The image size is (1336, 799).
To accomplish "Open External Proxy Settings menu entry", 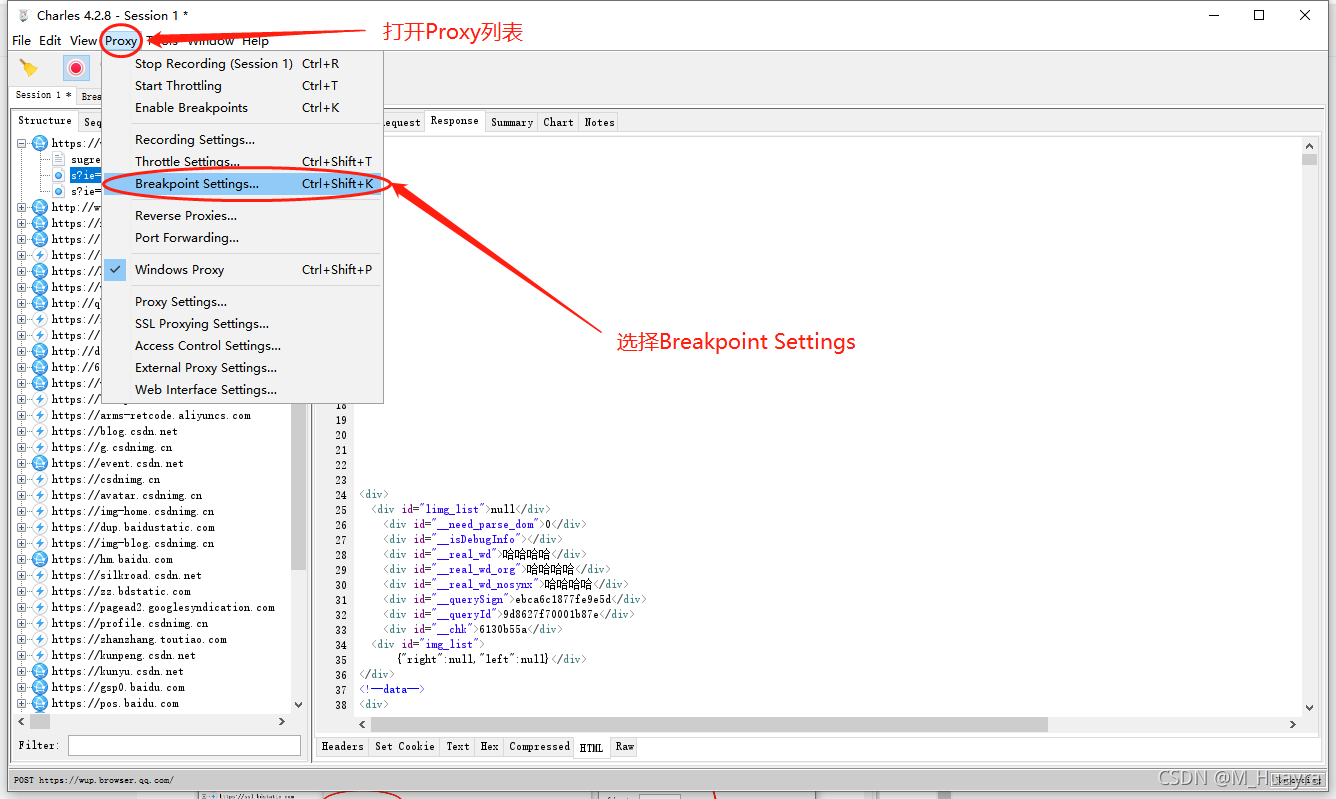I will [242, 367].
